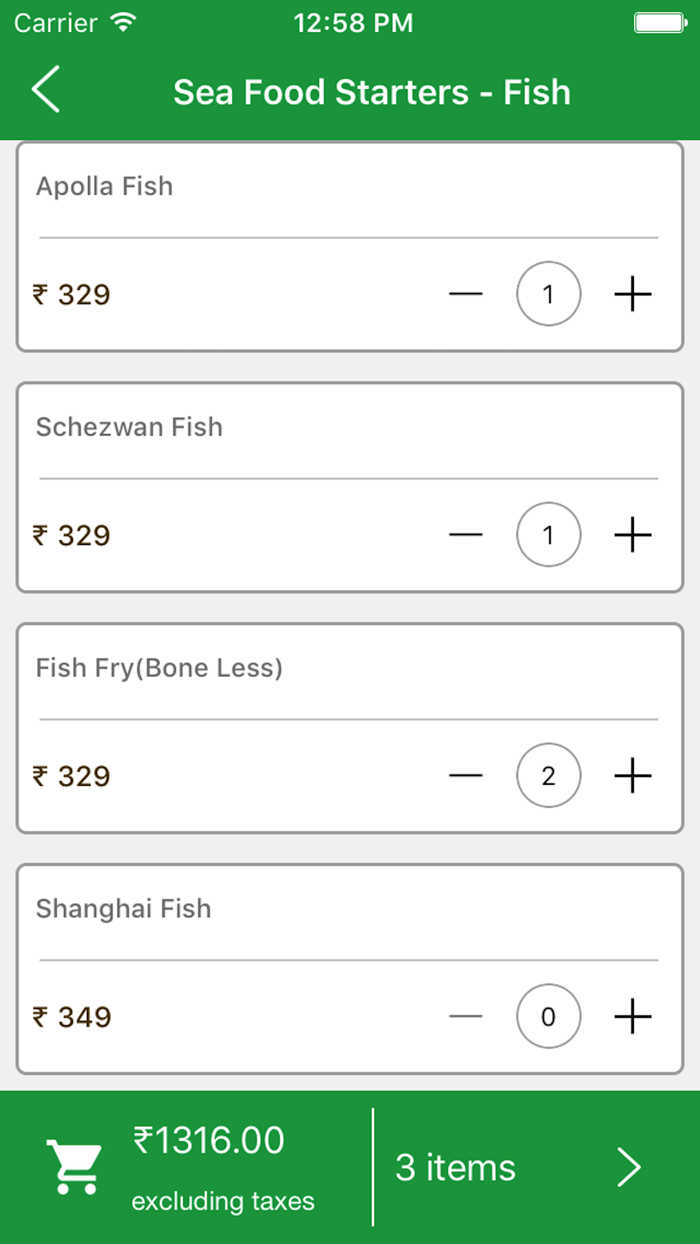This screenshot has height=1244, width=700.
Task: Open the Apolla Fish item name
Action: 105,186
